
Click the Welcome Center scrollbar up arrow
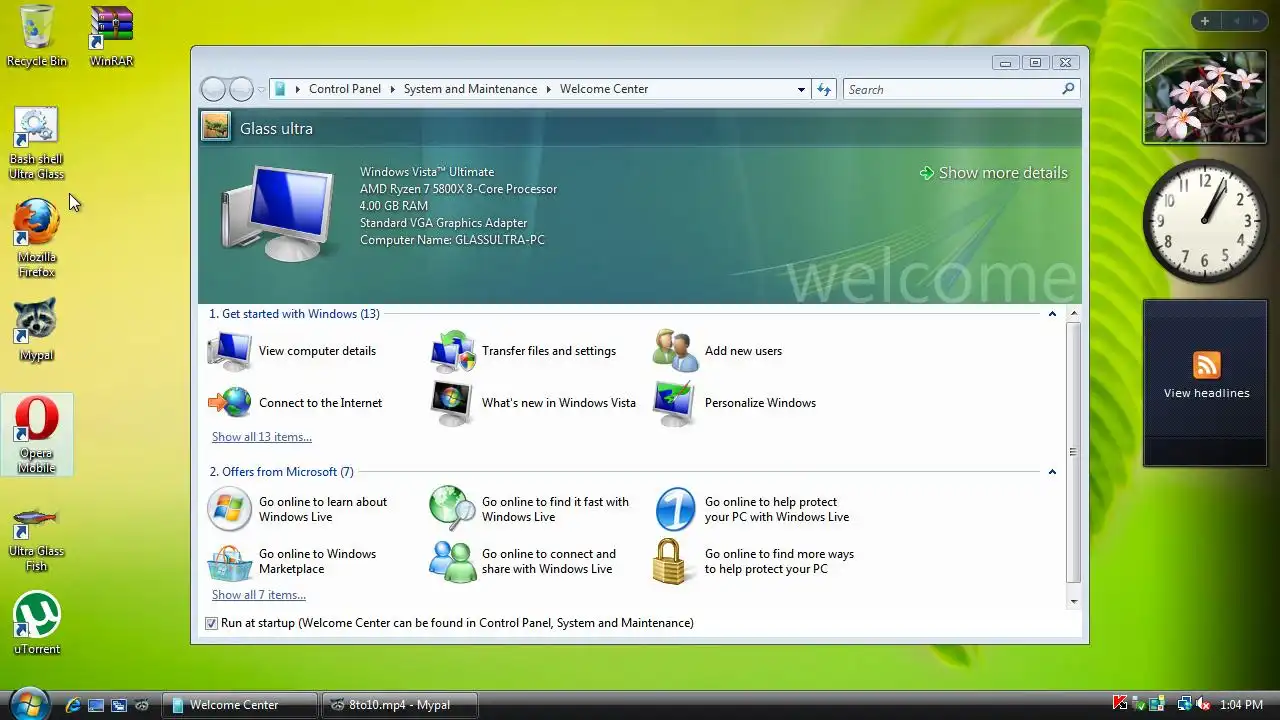[1074, 314]
